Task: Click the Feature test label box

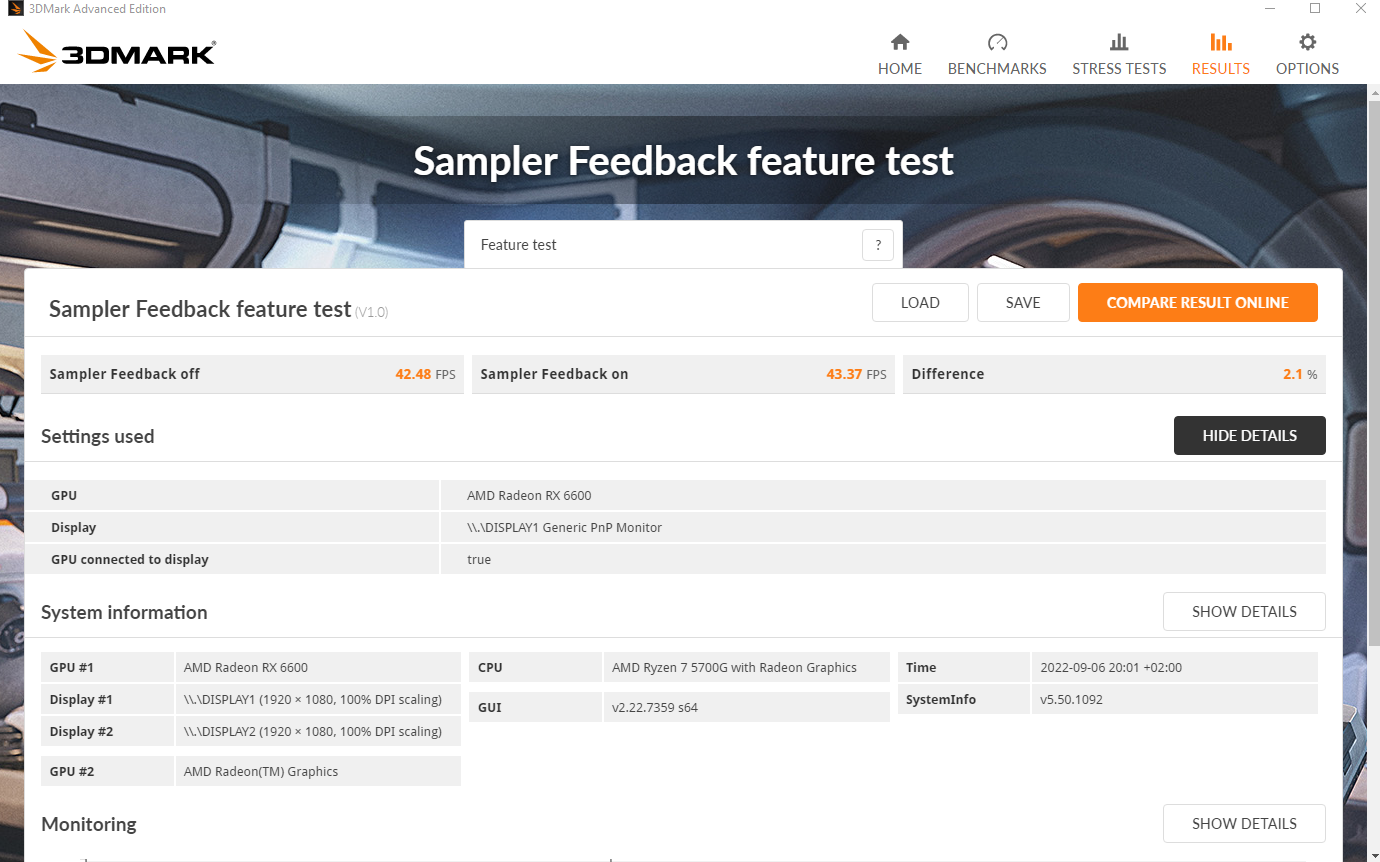Action: [683, 245]
